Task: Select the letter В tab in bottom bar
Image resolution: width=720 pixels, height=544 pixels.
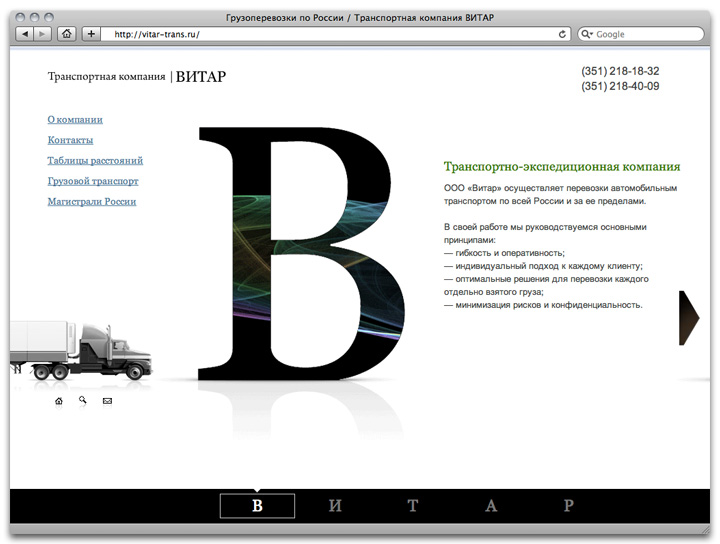Action: coord(257,506)
